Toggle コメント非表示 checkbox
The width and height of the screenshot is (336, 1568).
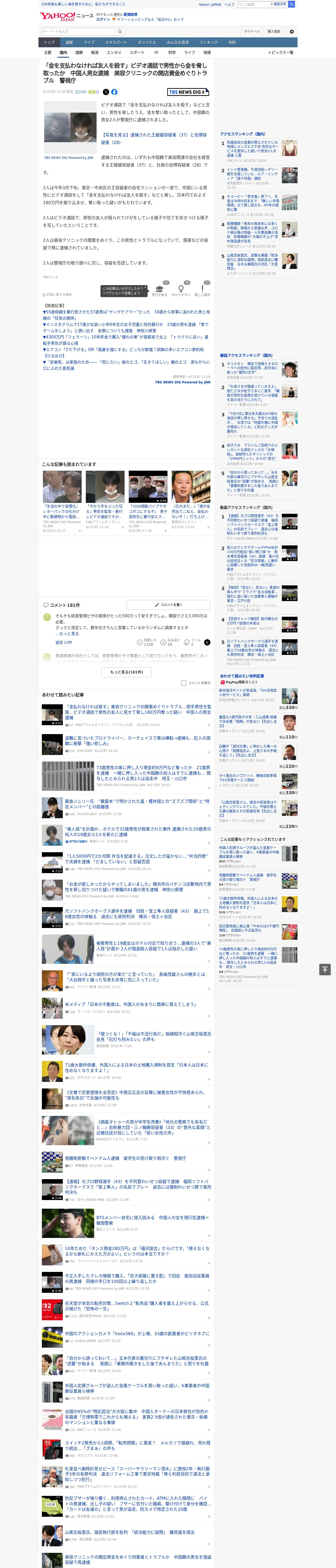tap(183, 683)
